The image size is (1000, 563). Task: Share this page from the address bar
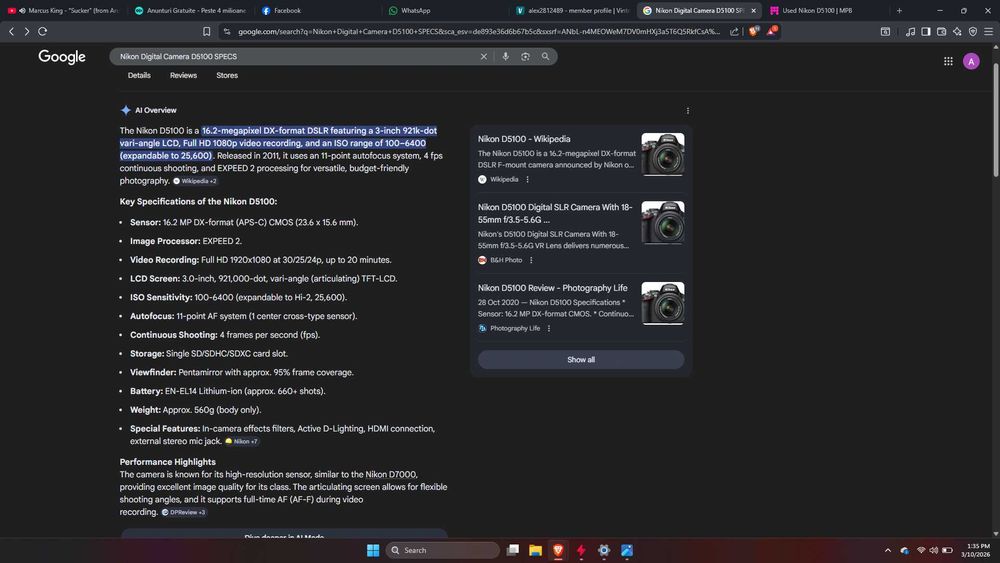click(x=734, y=31)
